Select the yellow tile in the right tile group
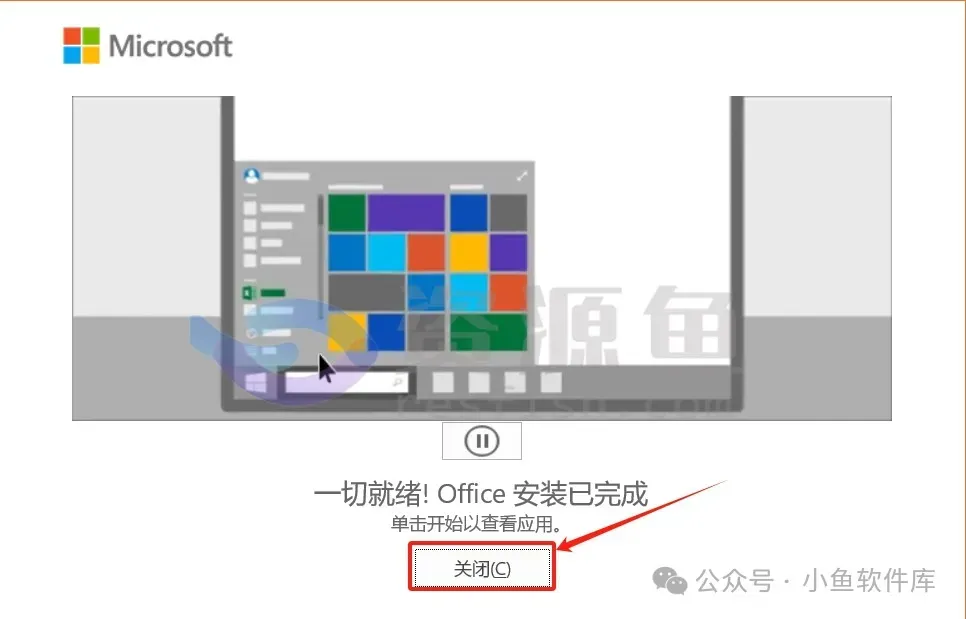The height and width of the screenshot is (619, 966). pos(469,253)
